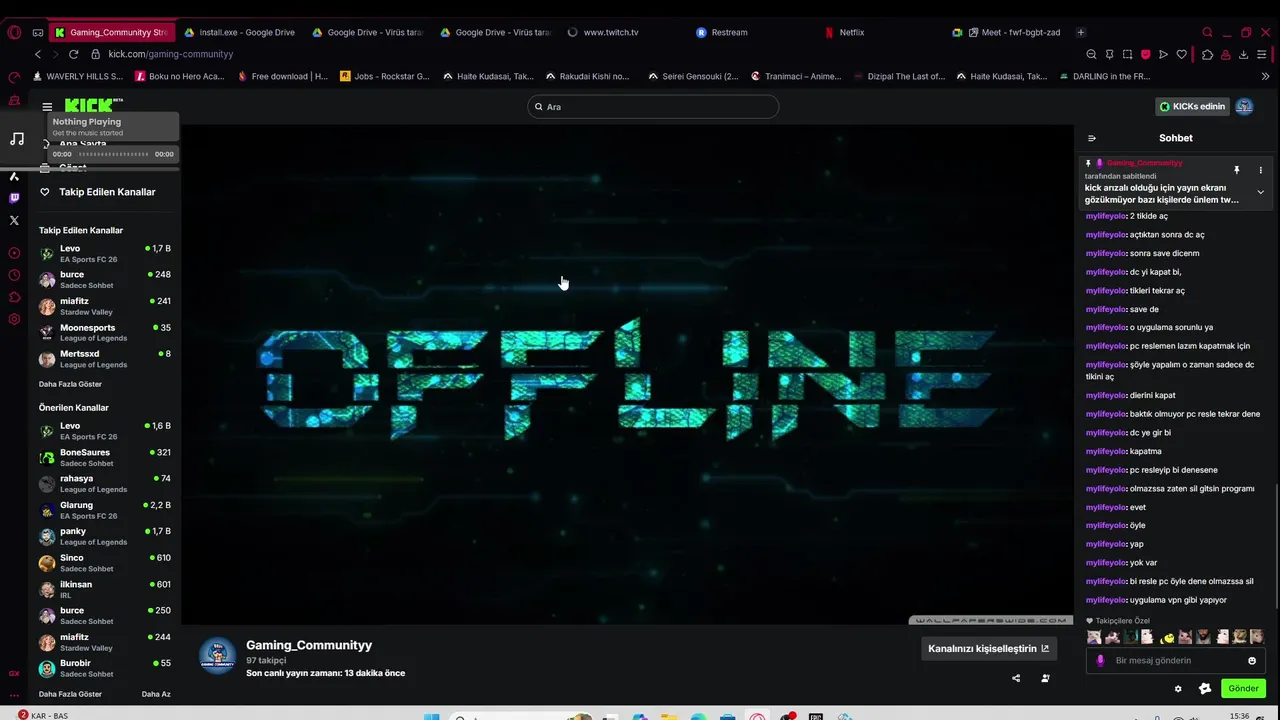Click the music player progress bar
This screenshot has width=1280, height=720.
click(113, 154)
